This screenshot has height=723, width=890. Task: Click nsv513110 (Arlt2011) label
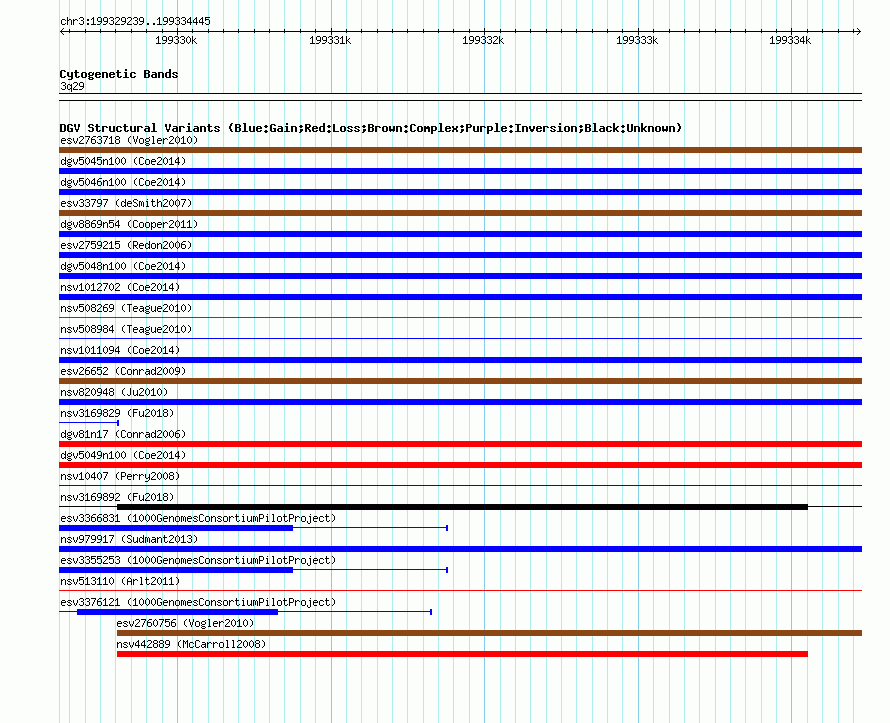tap(120, 581)
